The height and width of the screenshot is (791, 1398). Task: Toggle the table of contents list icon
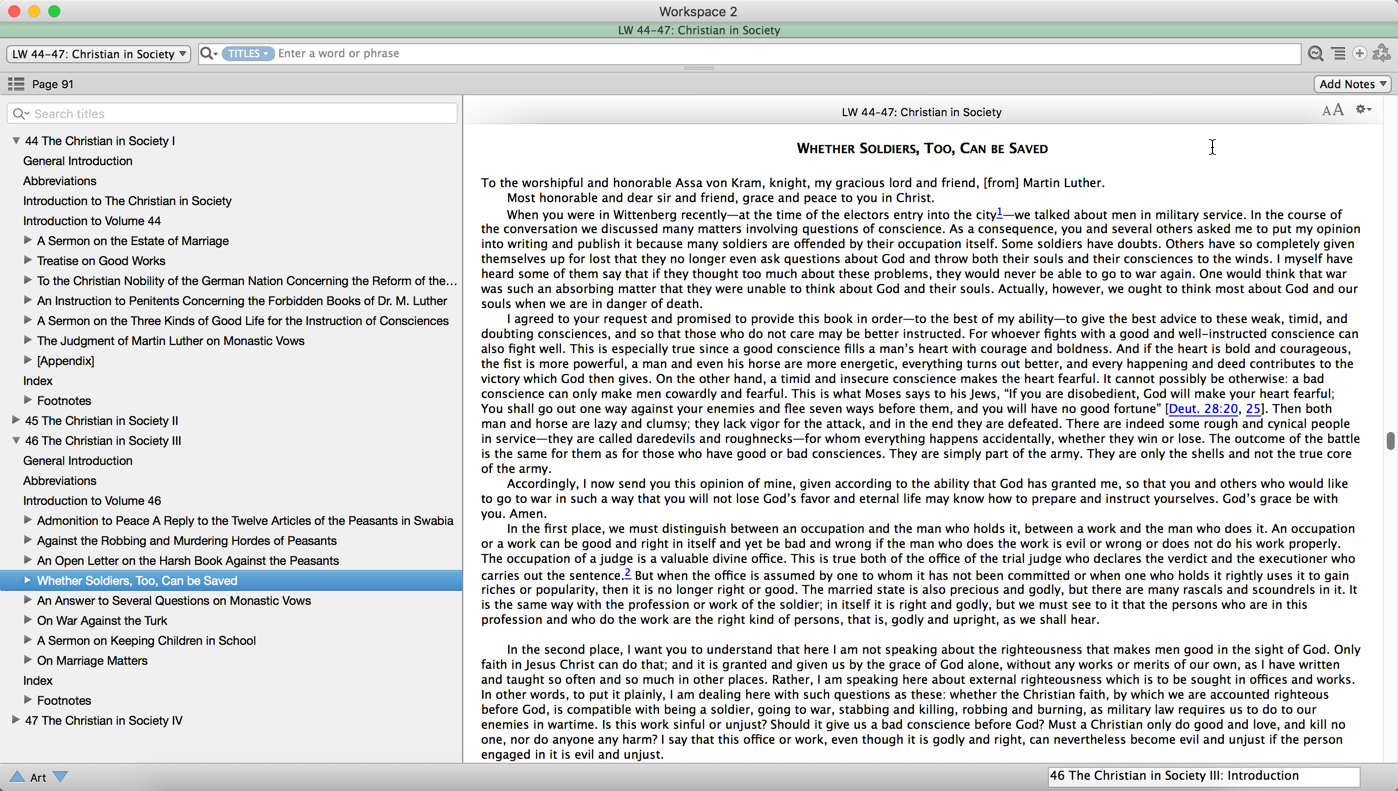(x=16, y=84)
